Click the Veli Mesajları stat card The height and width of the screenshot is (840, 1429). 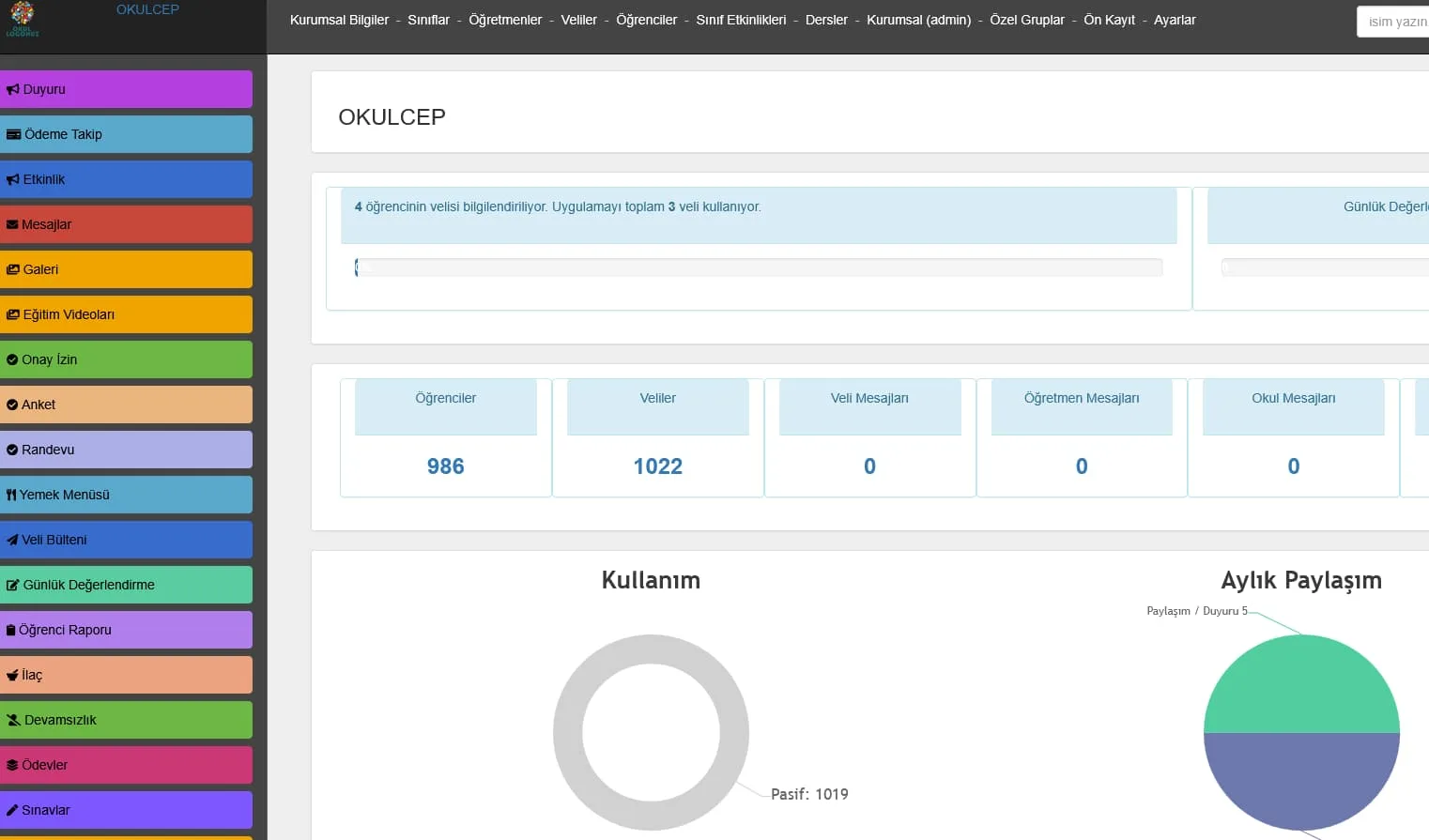click(870, 437)
